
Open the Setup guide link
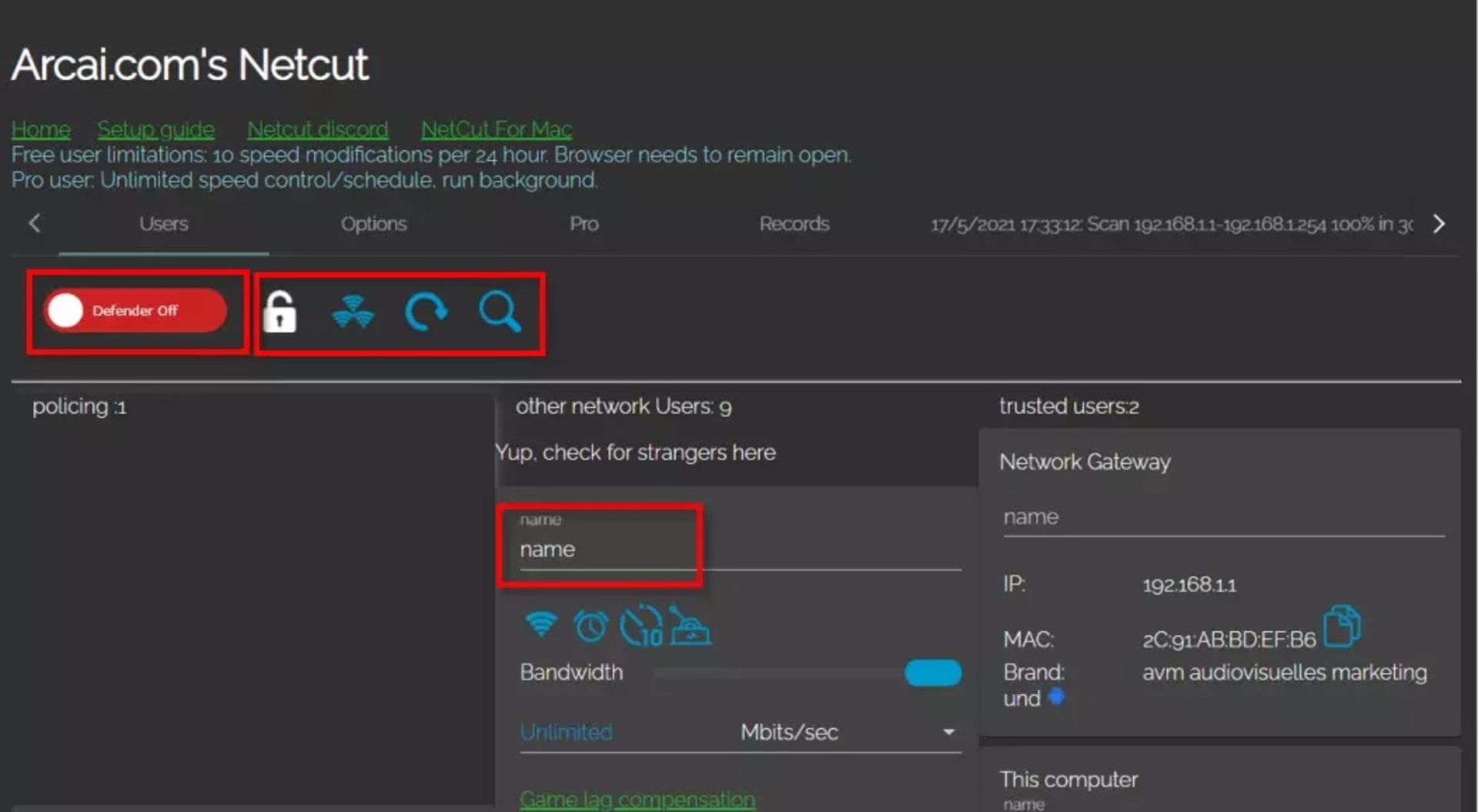click(x=155, y=129)
